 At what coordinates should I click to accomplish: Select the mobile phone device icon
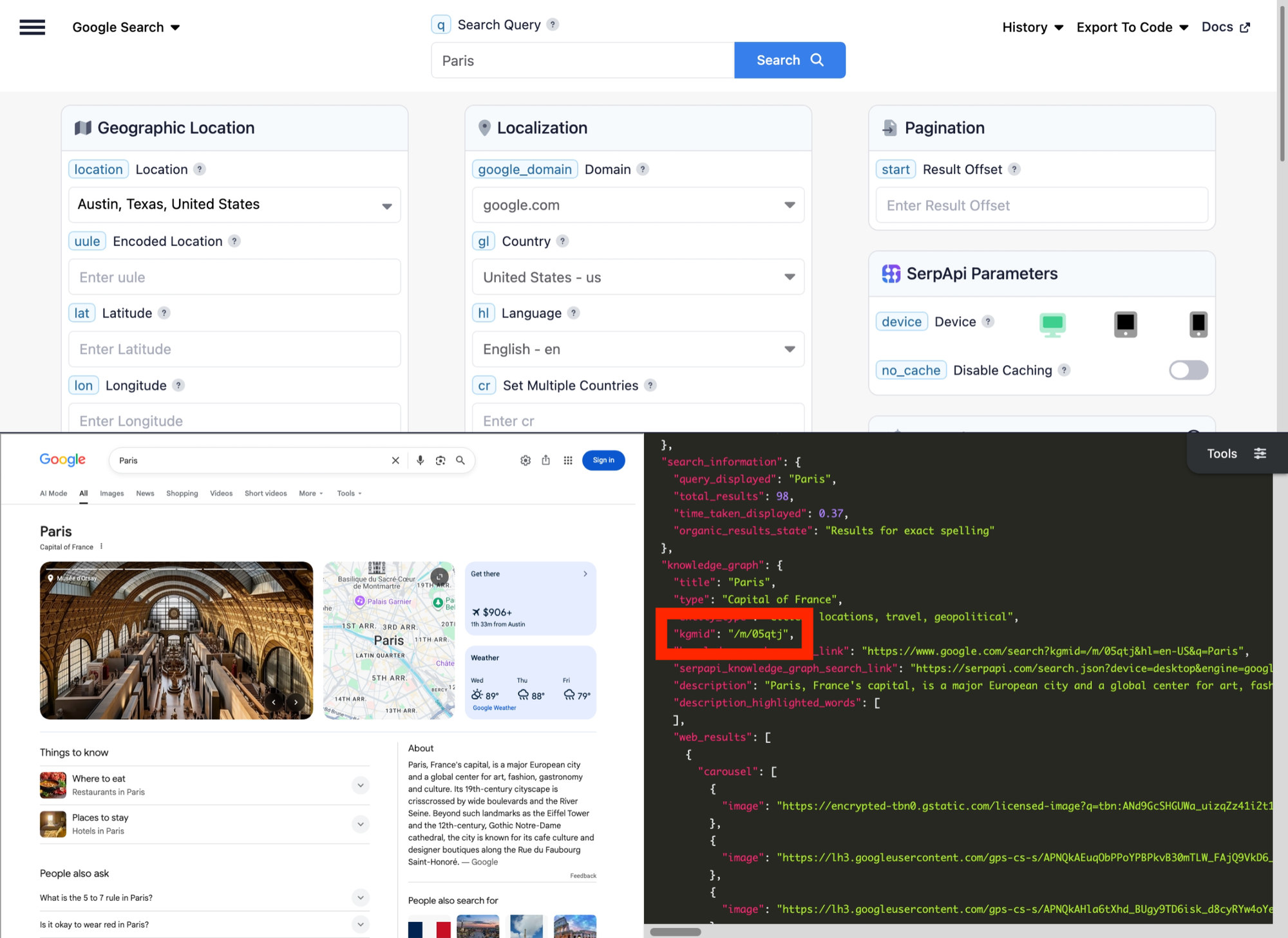(1198, 324)
